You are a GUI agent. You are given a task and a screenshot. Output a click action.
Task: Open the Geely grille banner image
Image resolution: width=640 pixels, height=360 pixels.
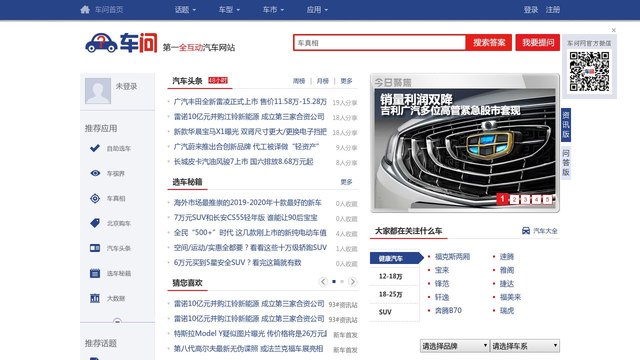pyautogui.click(x=465, y=149)
